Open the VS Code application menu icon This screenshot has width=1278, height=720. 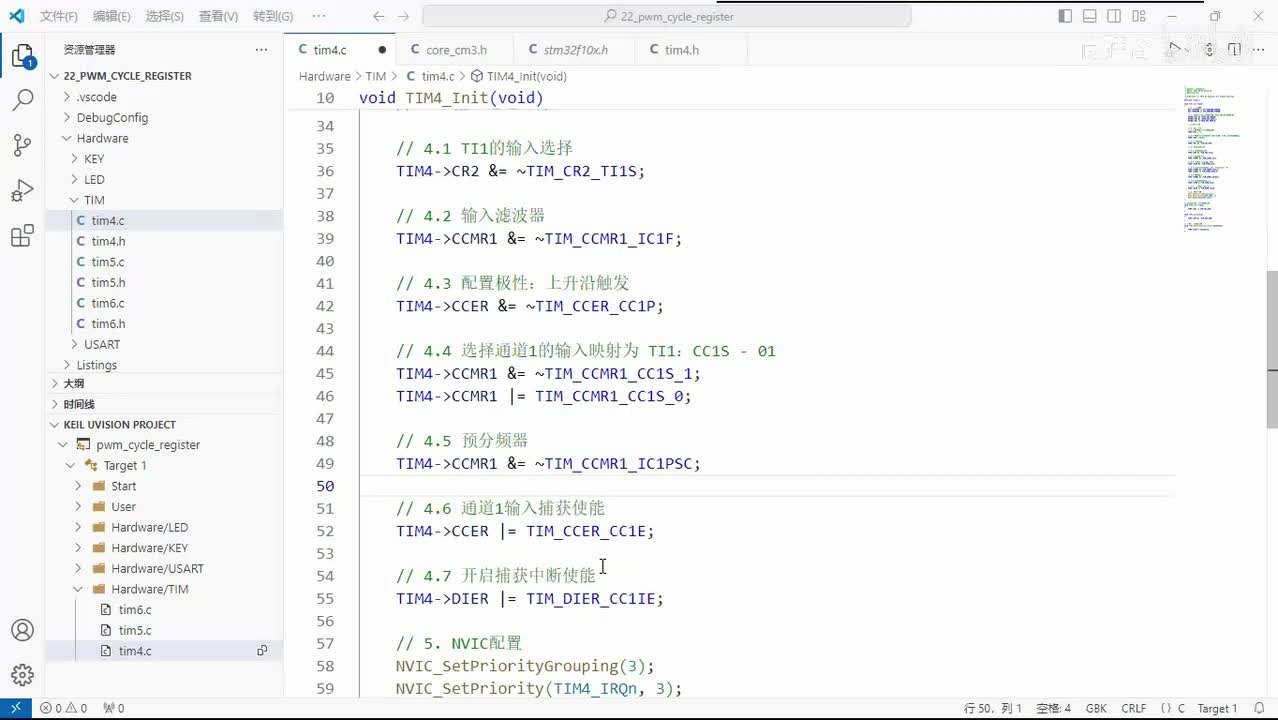click(x=16, y=16)
